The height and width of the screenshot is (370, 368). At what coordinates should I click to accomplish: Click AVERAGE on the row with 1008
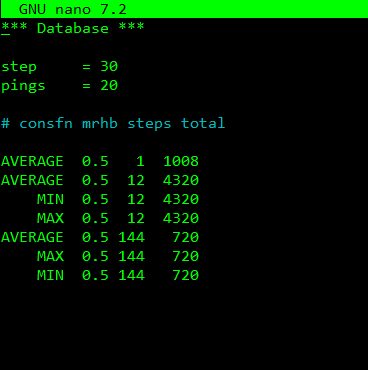coord(32,161)
